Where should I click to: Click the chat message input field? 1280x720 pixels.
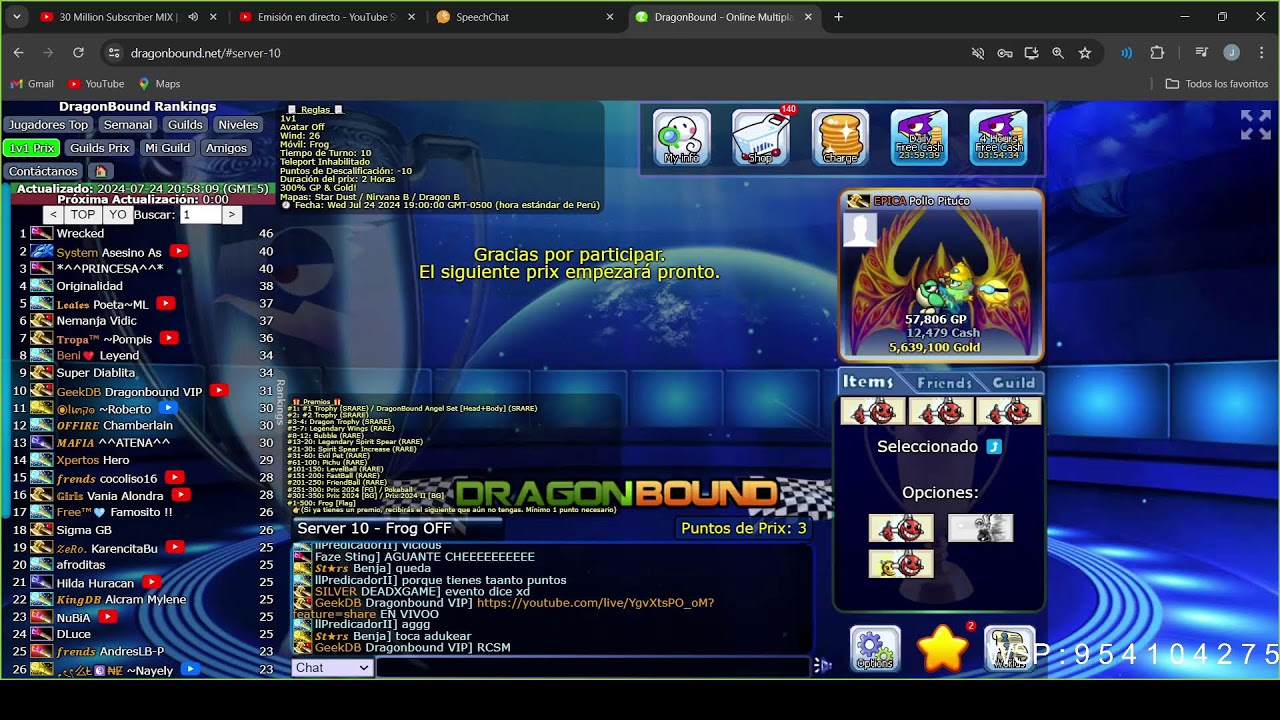[x=592, y=667]
